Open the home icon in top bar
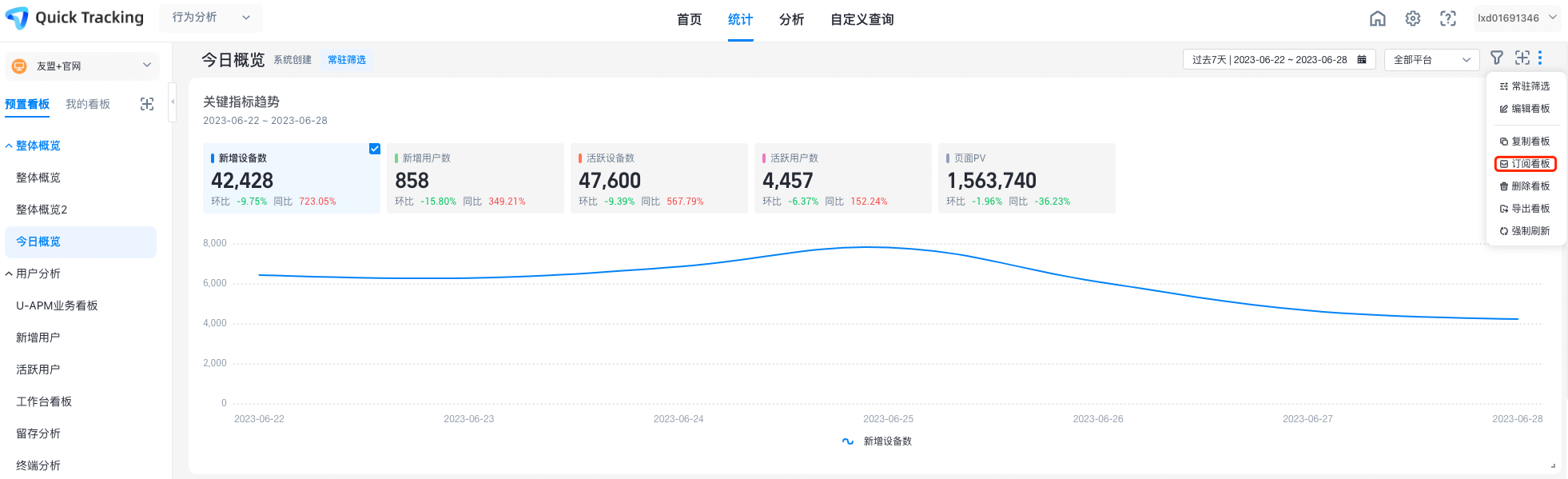This screenshot has height=479, width=1568. coord(1378,18)
